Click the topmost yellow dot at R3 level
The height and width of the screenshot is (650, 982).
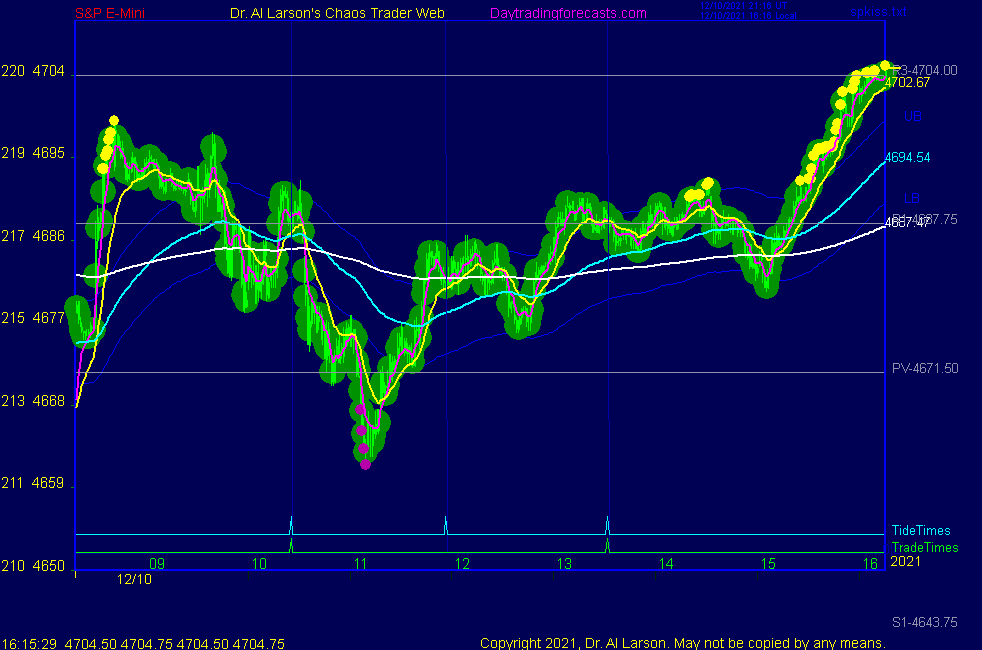(885, 65)
